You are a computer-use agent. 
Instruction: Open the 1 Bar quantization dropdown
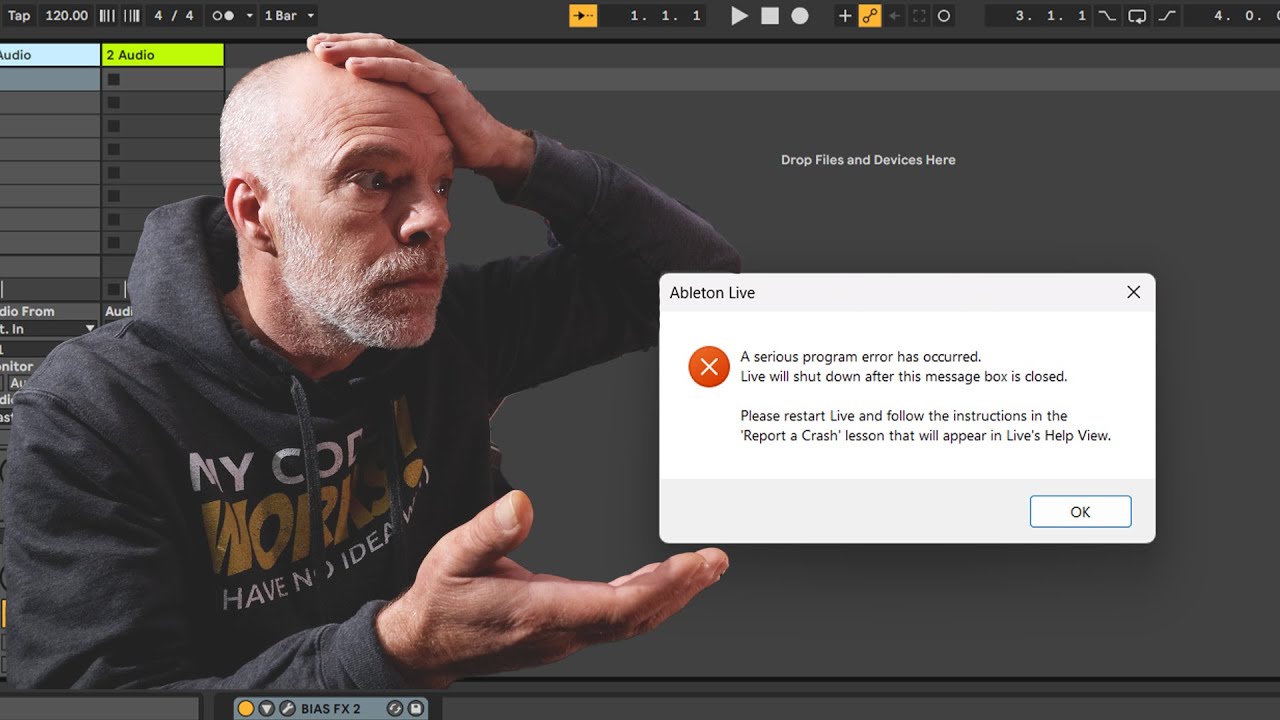pos(289,16)
